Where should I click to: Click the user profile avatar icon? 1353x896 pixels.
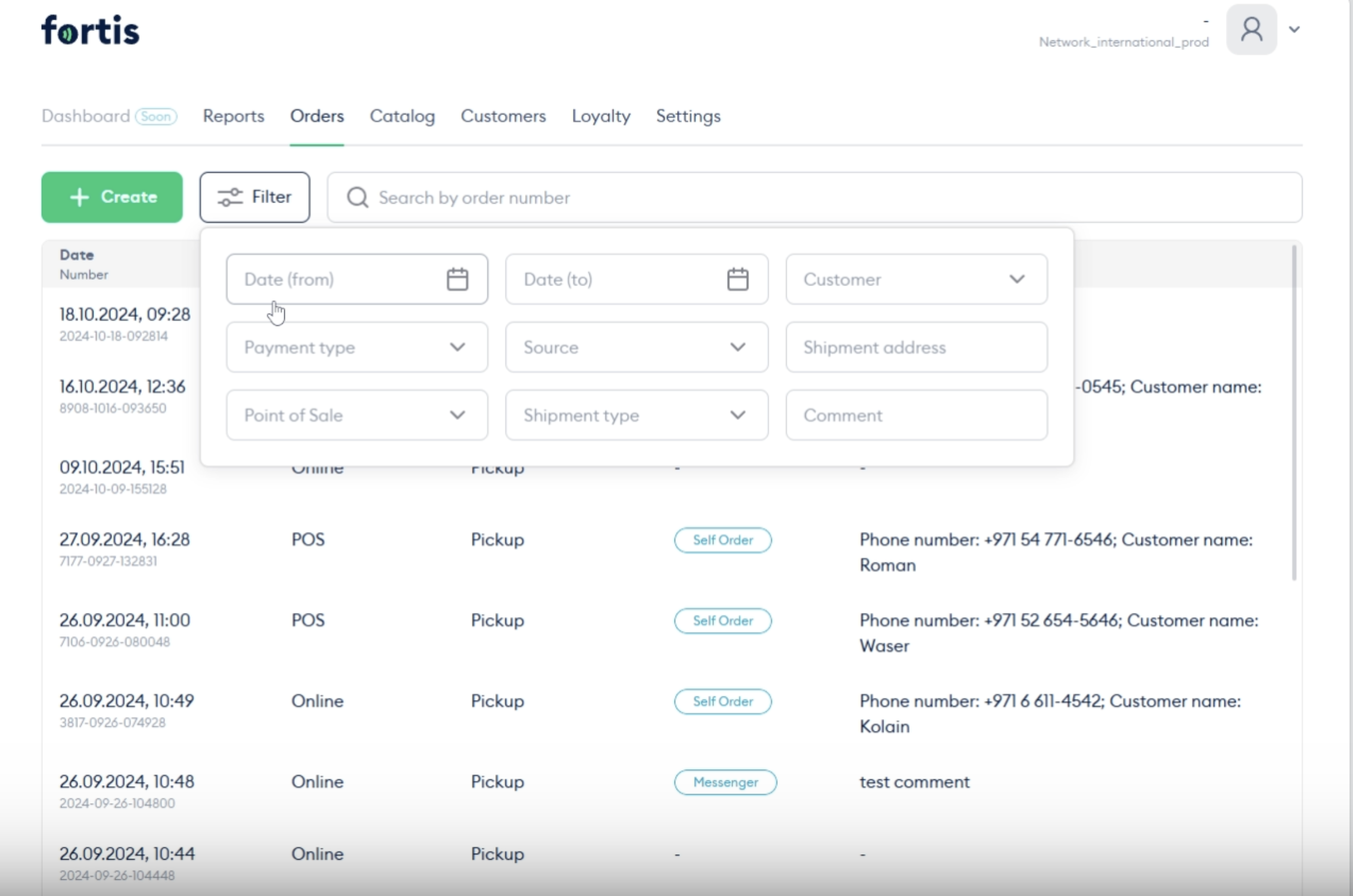tap(1251, 30)
